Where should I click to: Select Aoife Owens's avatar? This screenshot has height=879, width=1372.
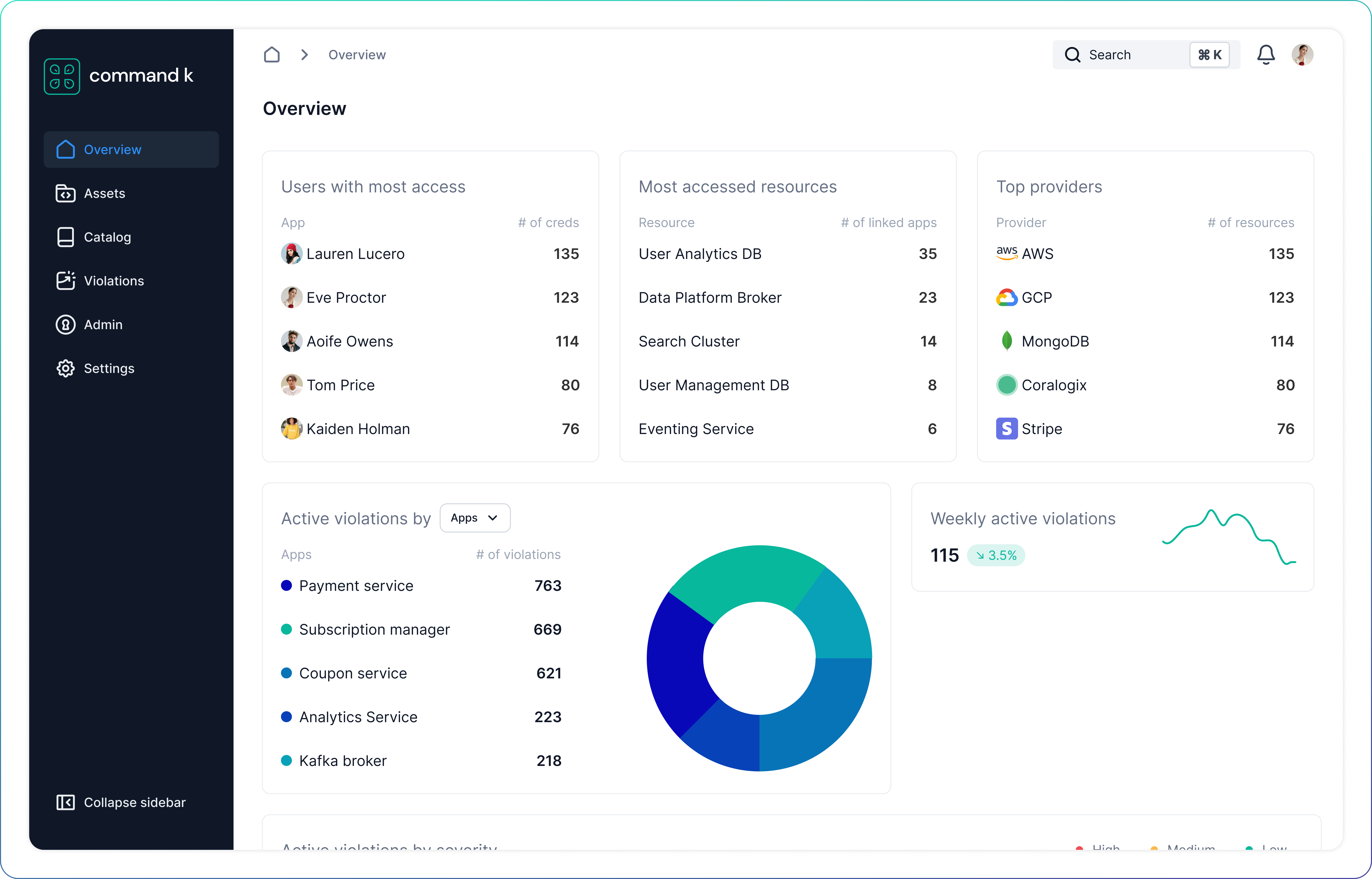pyautogui.click(x=292, y=341)
